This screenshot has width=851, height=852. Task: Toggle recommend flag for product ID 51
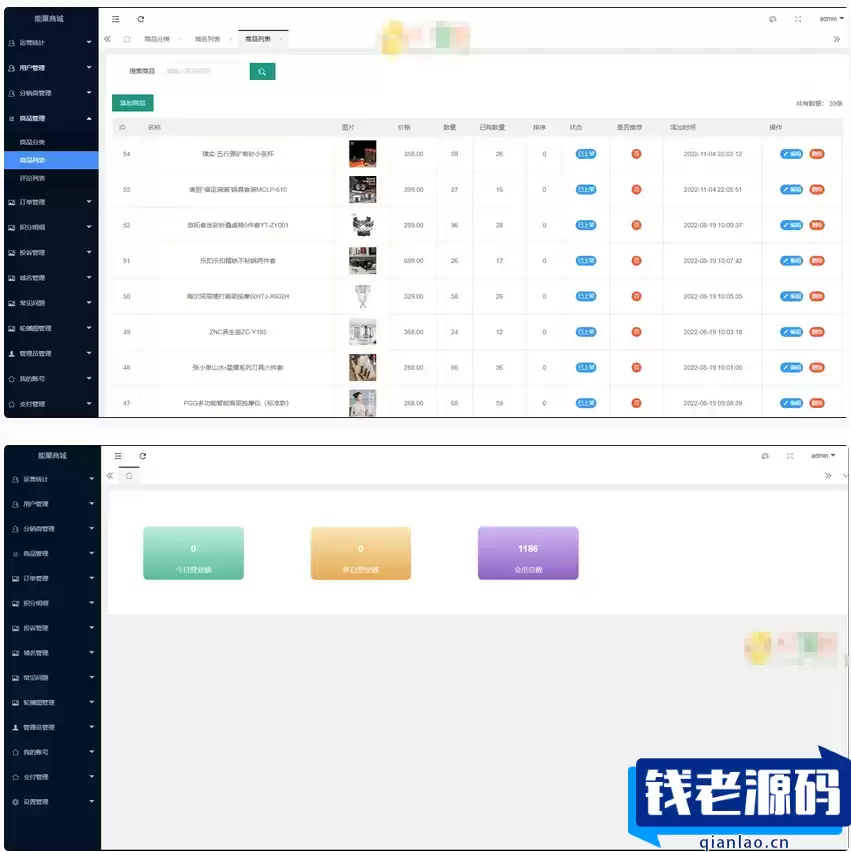coord(636,261)
